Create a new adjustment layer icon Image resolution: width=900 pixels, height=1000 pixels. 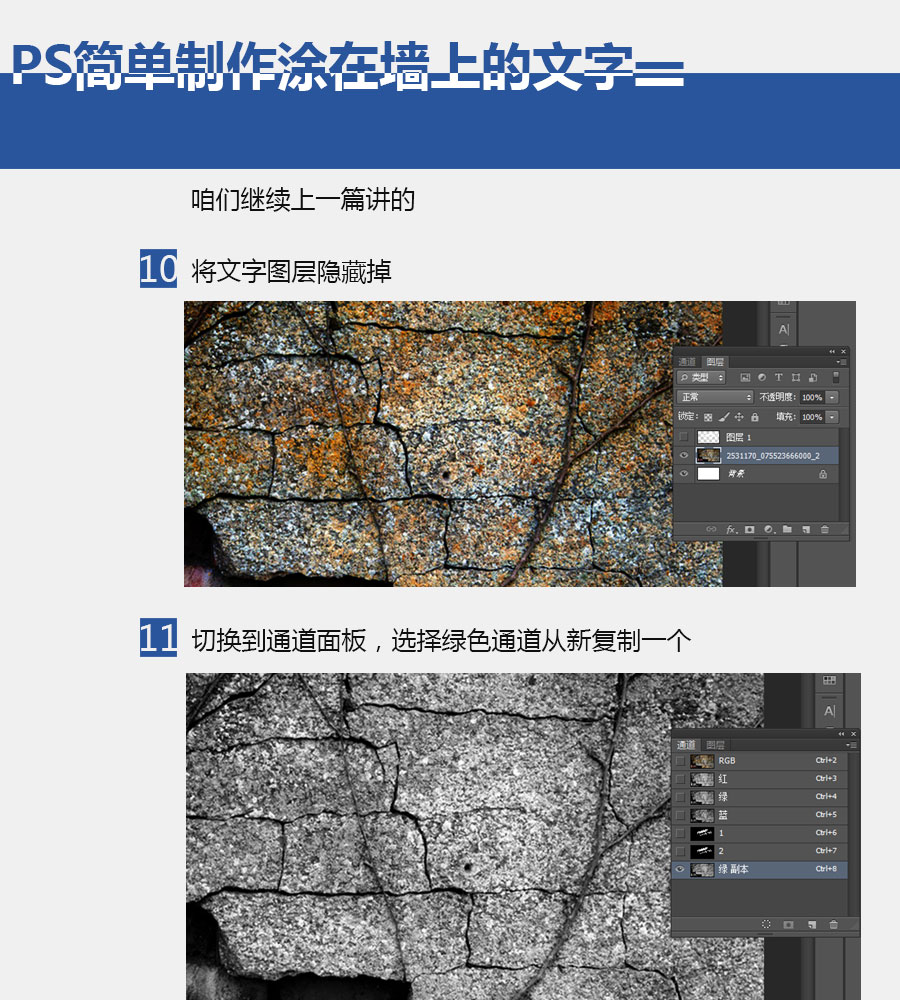click(x=767, y=530)
